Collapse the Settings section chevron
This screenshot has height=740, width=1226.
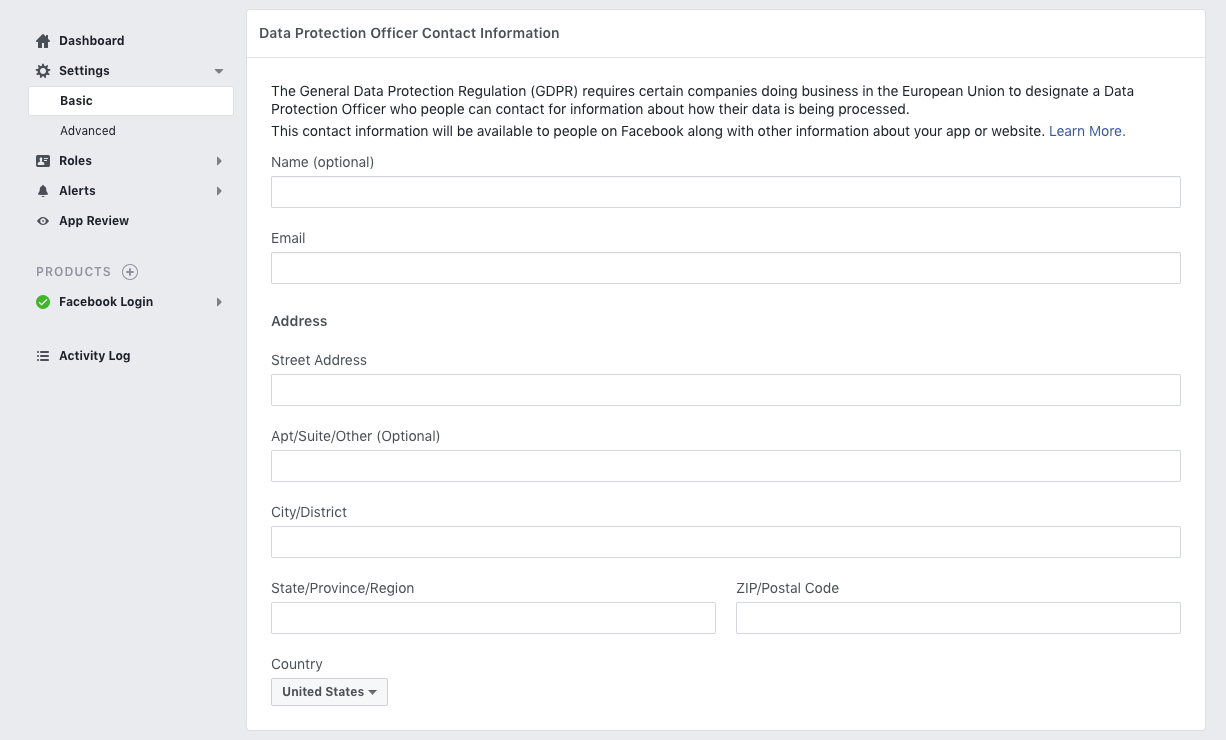[x=219, y=70]
